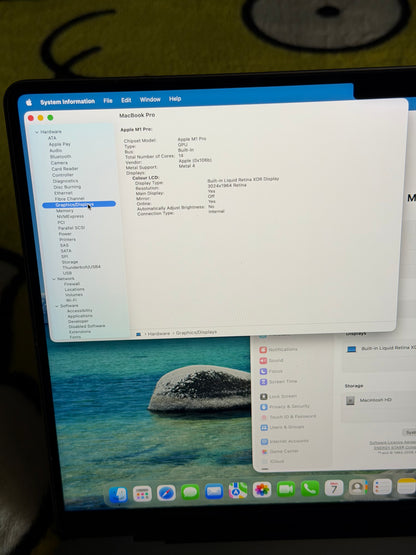Select Bluetooth in the Hardware list
This screenshot has width=416, height=555.
(60, 156)
